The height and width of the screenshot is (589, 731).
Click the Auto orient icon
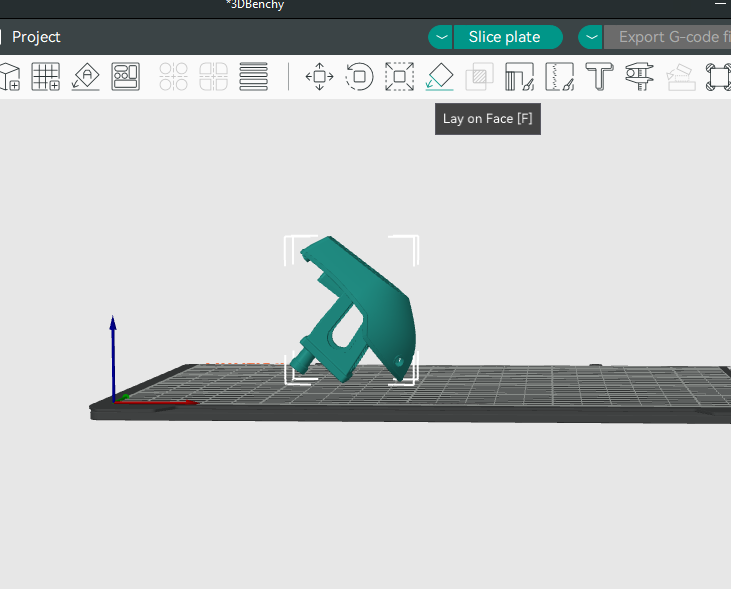[86, 76]
